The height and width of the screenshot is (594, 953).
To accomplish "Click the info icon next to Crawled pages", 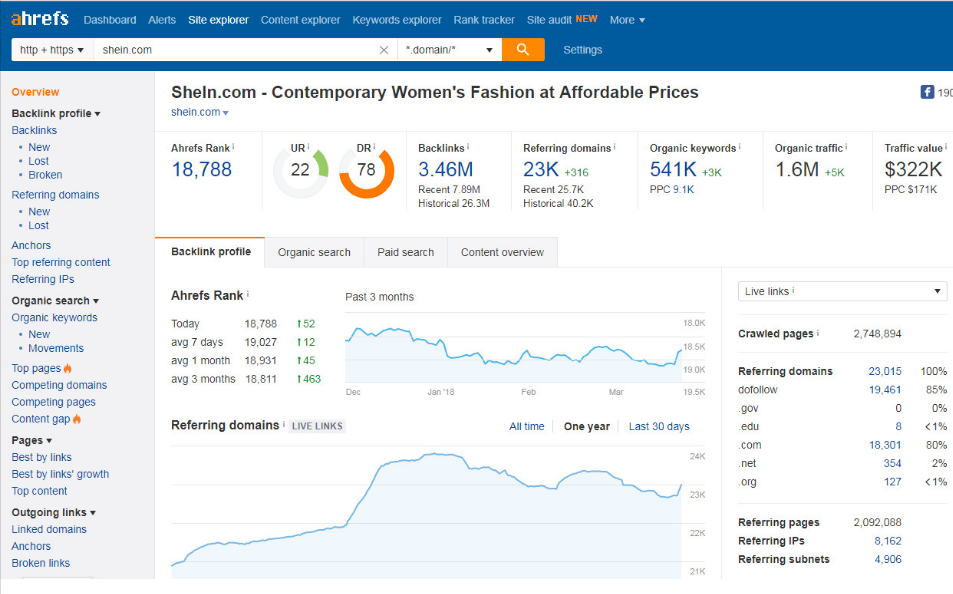I will point(817,333).
